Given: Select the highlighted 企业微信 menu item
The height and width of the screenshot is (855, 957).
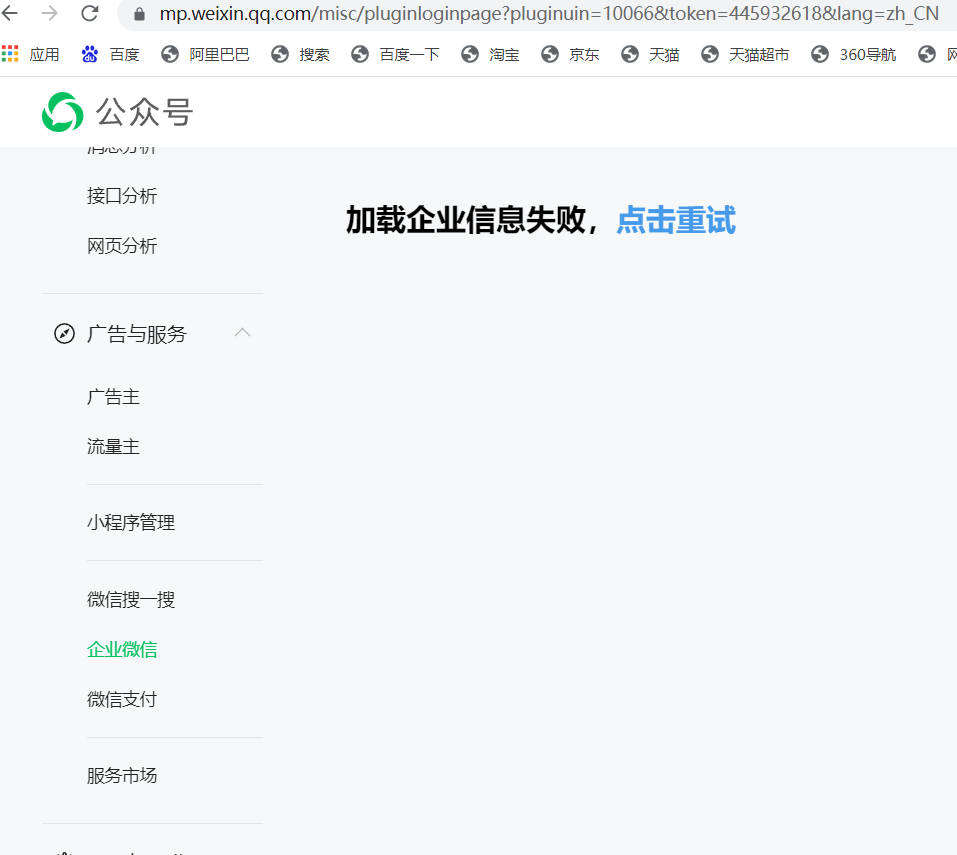Looking at the screenshot, I should (122, 649).
